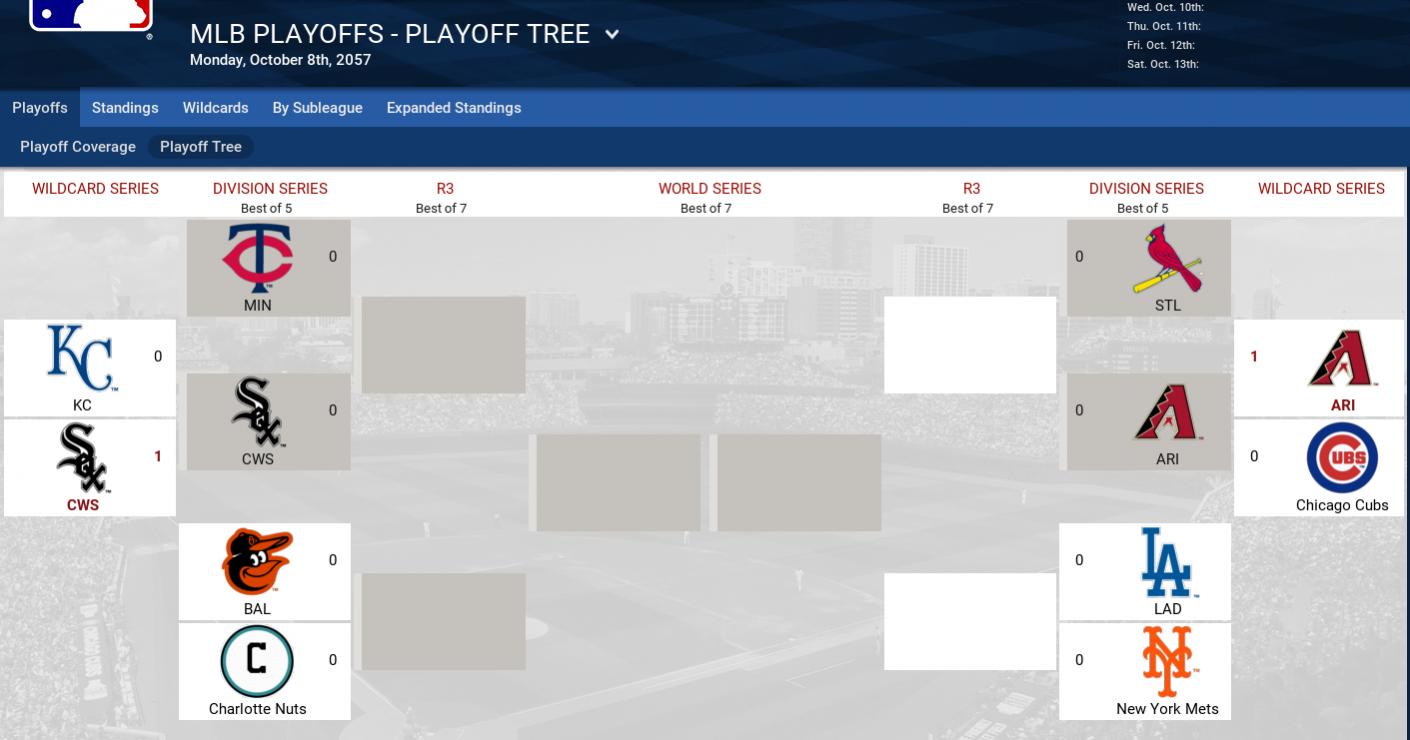This screenshot has height=740, width=1410.
Task: Open the Los Angeles Dodgers logo
Action: click(x=1167, y=561)
